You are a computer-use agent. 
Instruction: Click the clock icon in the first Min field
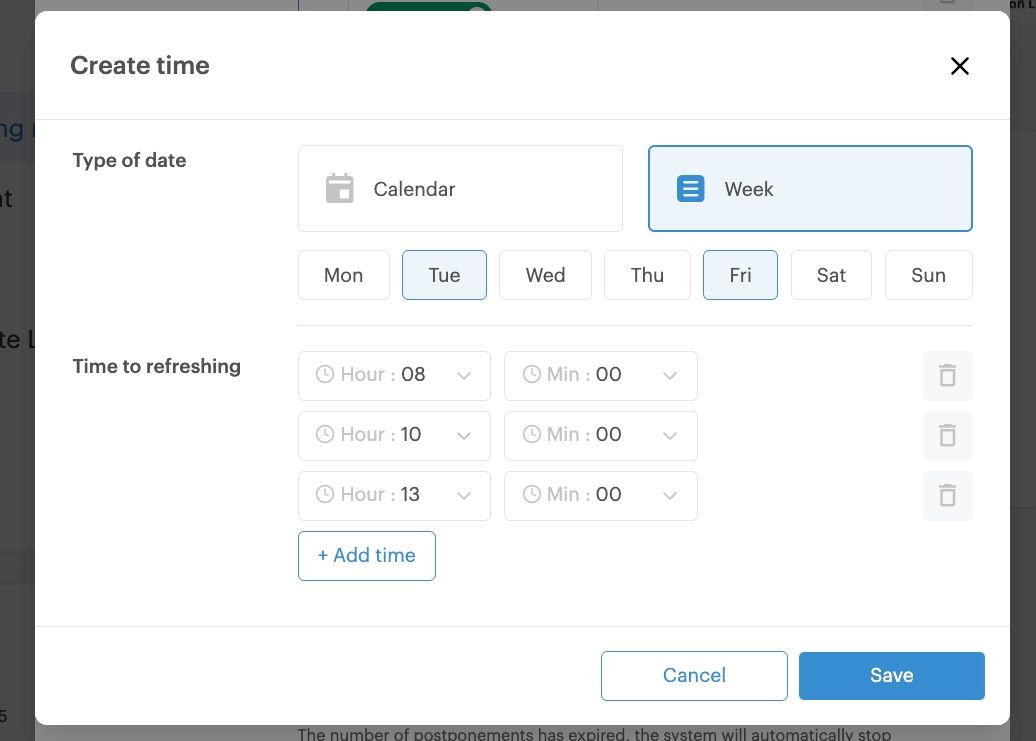click(530, 375)
